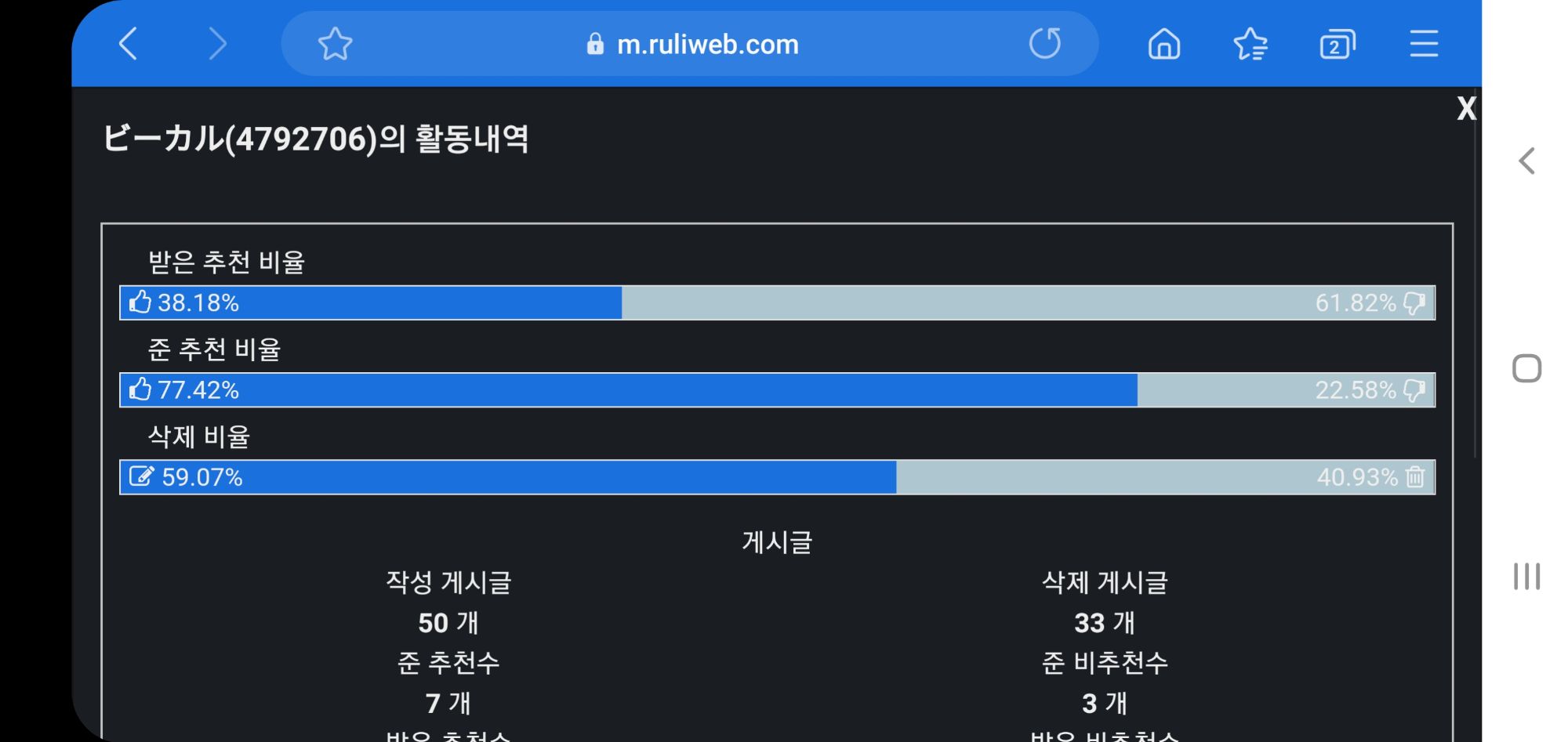The width and height of the screenshot is (1568, 742).
Task: Reload the page with the refresh icon
Action: coord(1045,44)
